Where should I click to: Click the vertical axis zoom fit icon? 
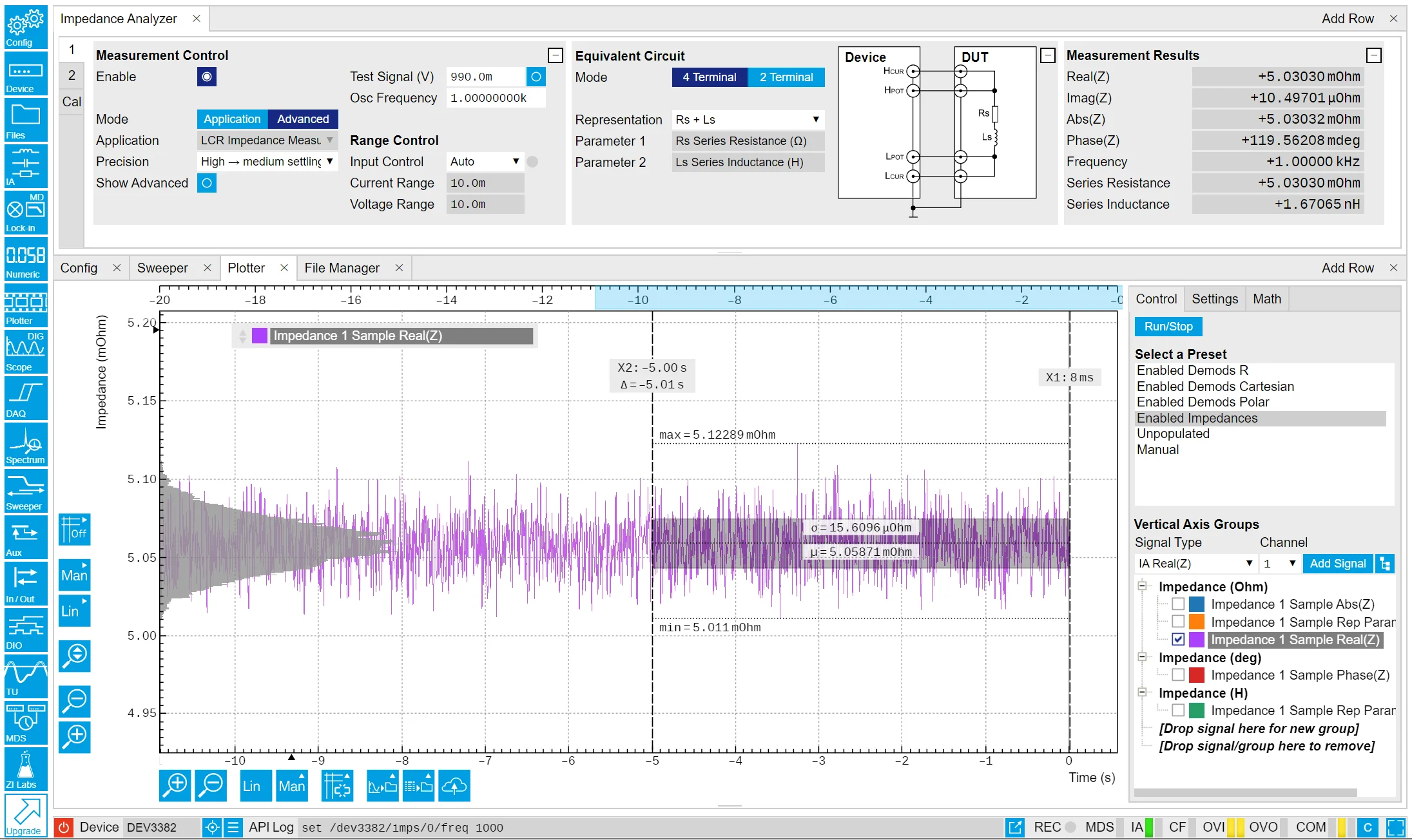click(75, 656)
